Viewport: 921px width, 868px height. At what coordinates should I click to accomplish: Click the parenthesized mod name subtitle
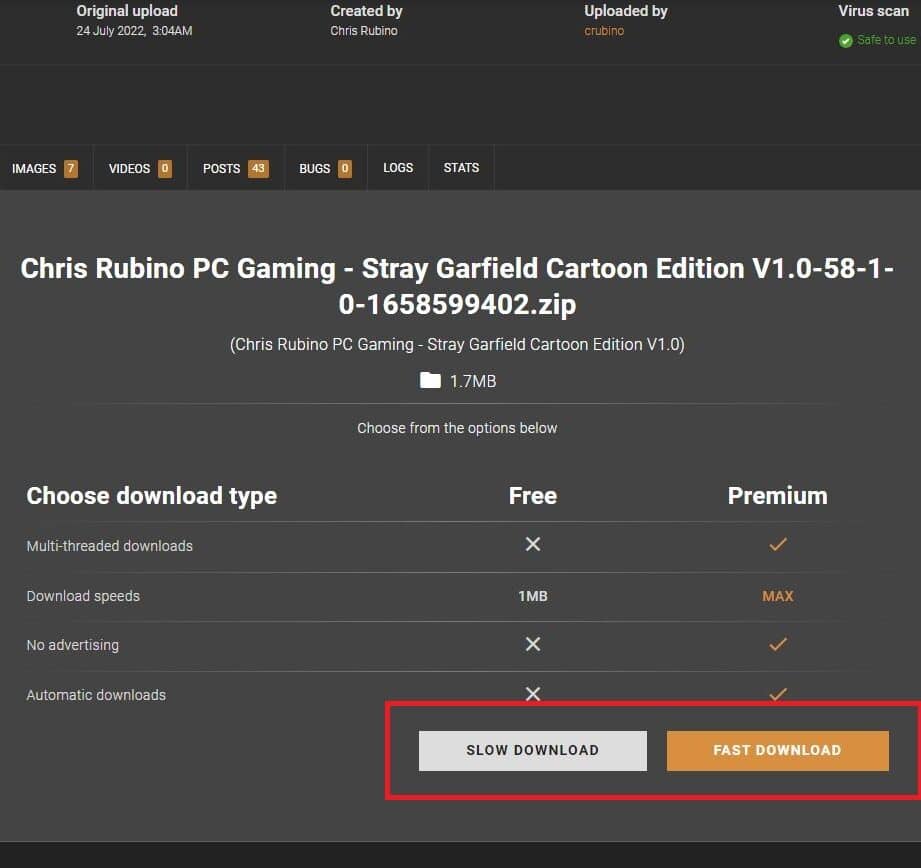(x=457, y=344)
